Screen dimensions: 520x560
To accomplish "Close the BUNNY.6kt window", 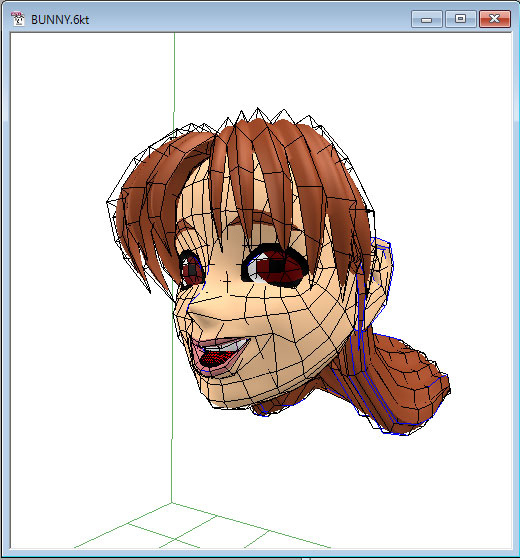I will 494,19.
